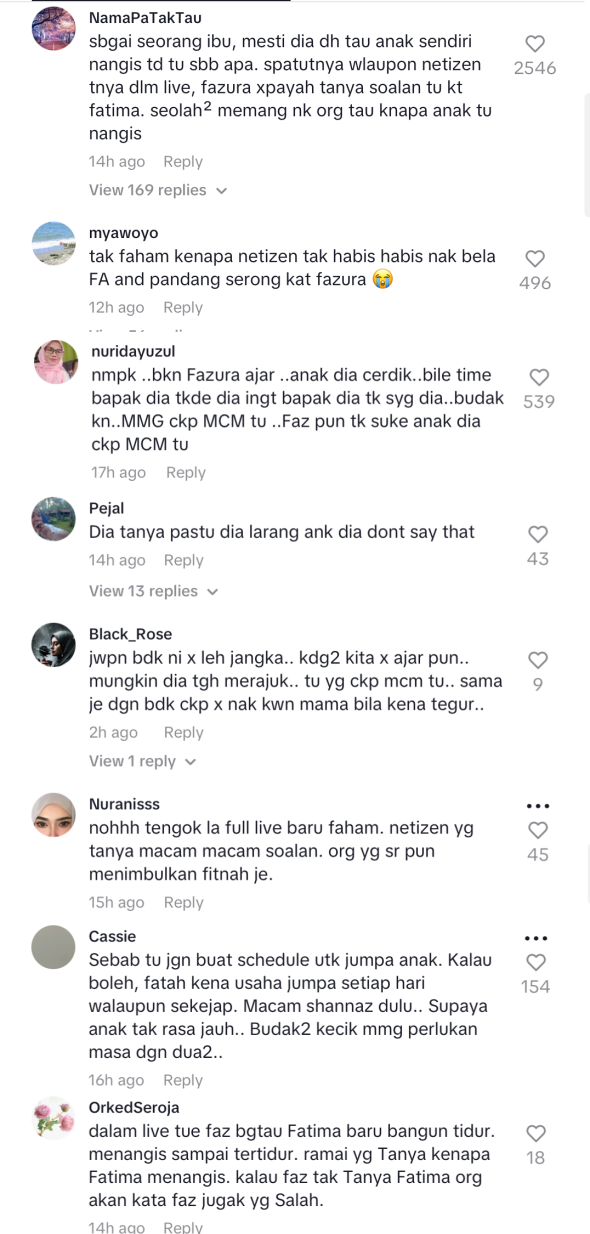This screenshot has height=1234, width=590.
Task: Like Pejal's comment with the heart icon
Action: click(538, 533)
